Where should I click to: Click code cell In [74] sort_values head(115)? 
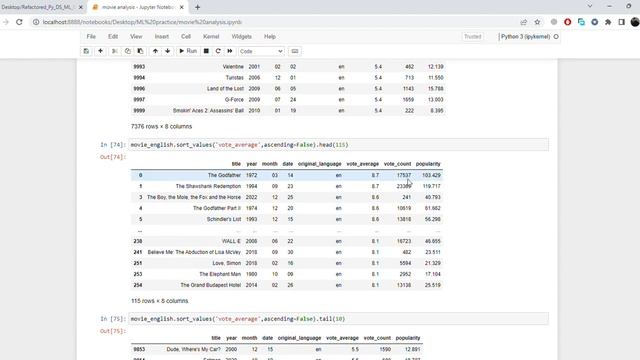(x=338, y=145)
